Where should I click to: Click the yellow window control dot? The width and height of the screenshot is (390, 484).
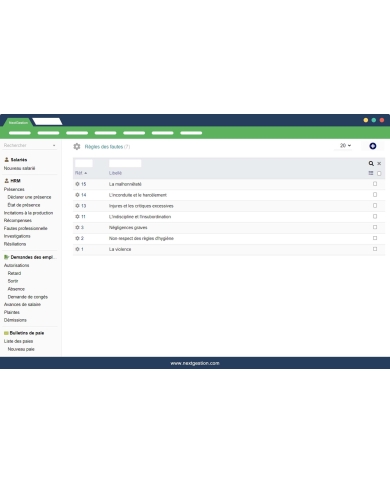click(x=366, y=120)
